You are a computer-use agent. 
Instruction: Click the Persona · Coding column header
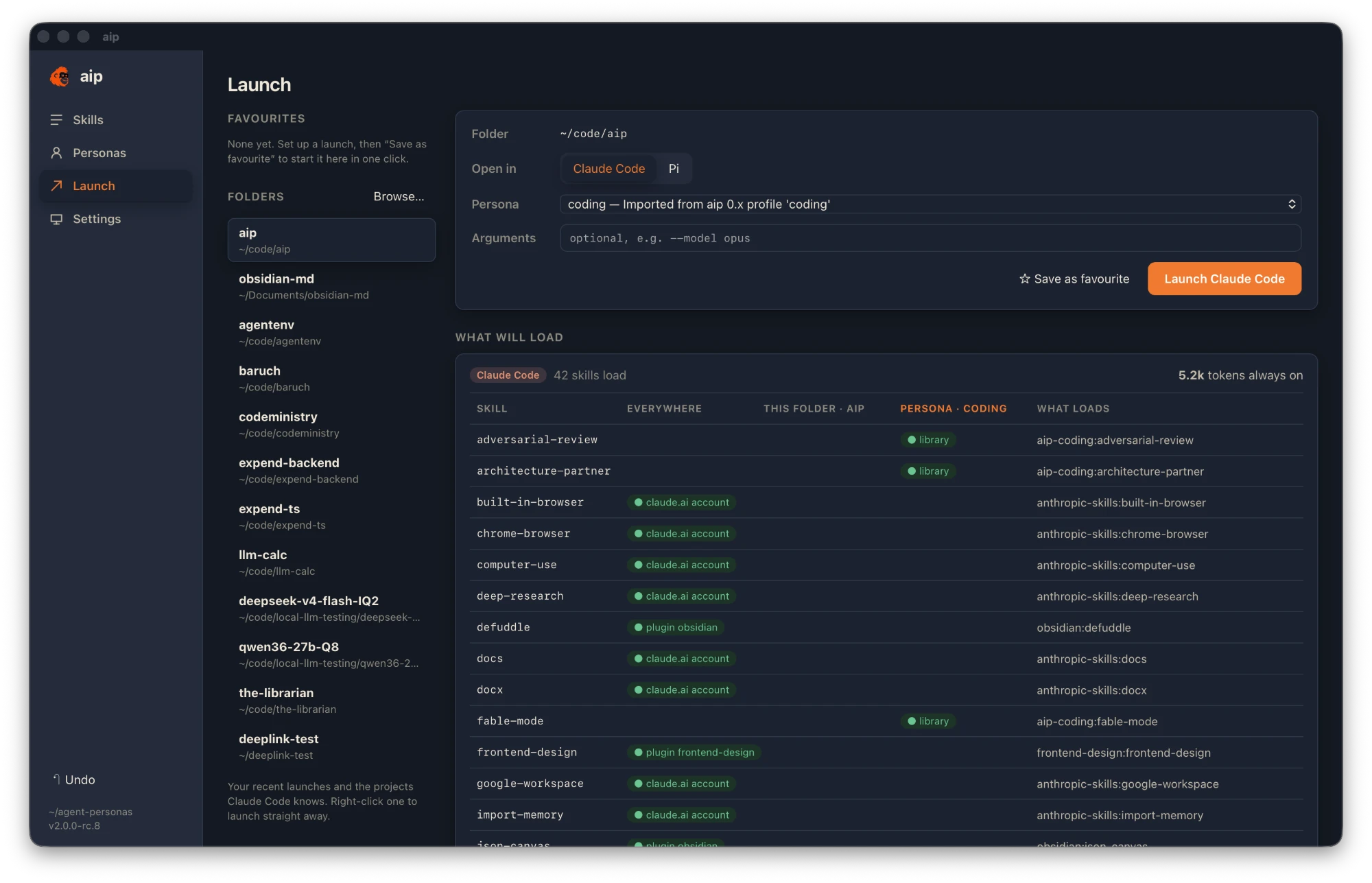pyautogui.click(x=953, y=408)
